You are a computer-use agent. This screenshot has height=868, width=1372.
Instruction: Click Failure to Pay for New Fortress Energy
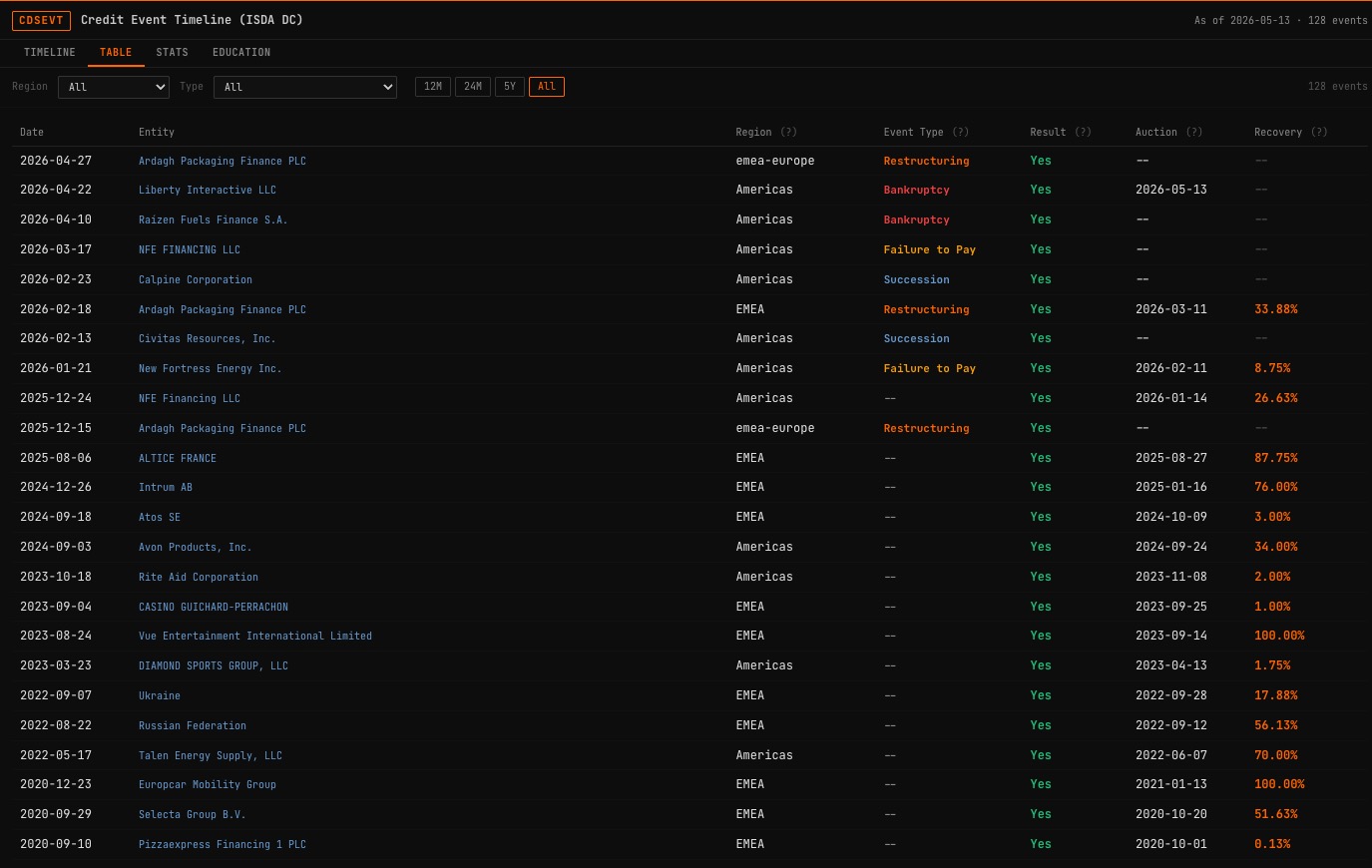click(930, 368)
